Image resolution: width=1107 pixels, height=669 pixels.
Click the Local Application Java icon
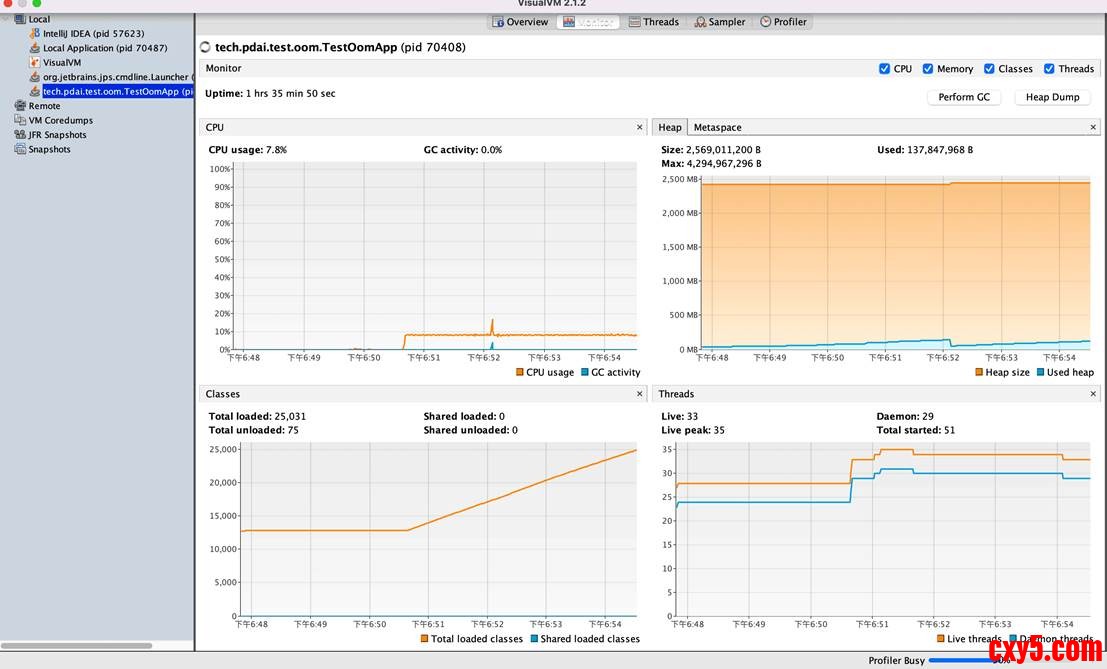[x=35, y=48]
